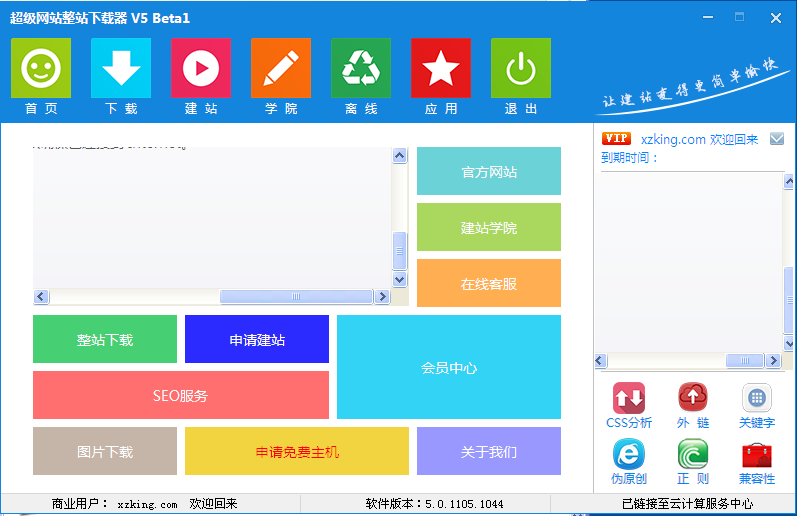Open the mail envelope icon beside welcome text
Image resolution: width=797 pixels, height=516 pixels.
pos(776,139)
